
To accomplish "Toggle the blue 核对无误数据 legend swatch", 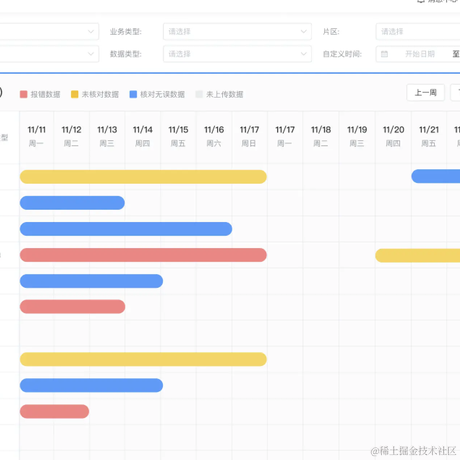I will pyautogui.click(x=133, y=94).
